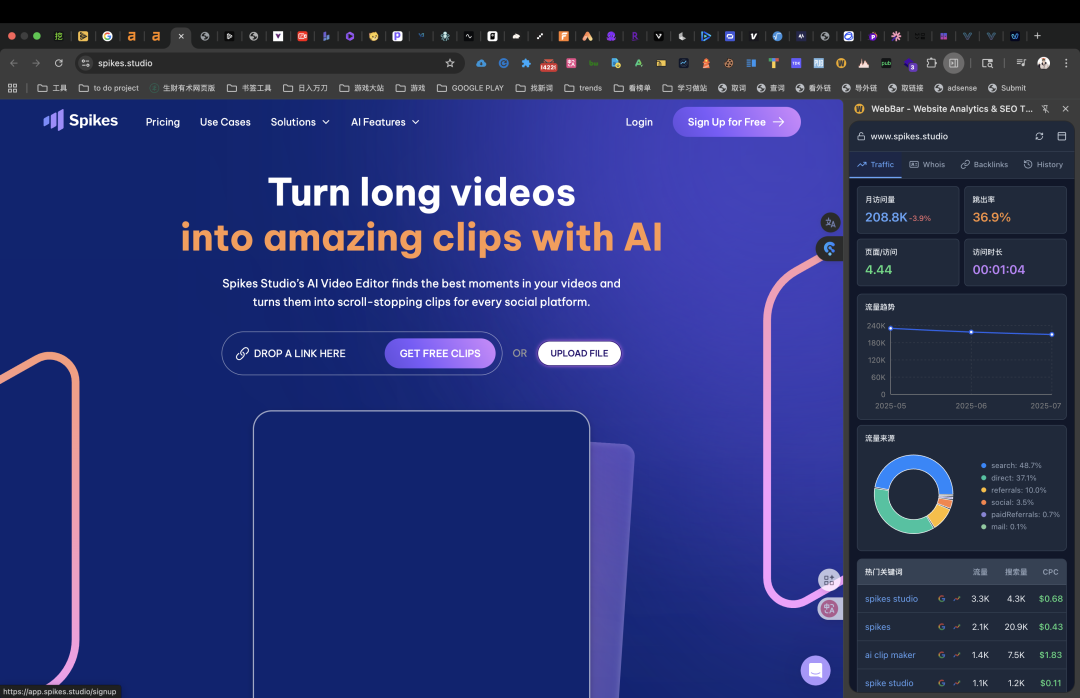Click the QR grid floating icon
This screenshot has width=1080, height=698.
(829, 580)
